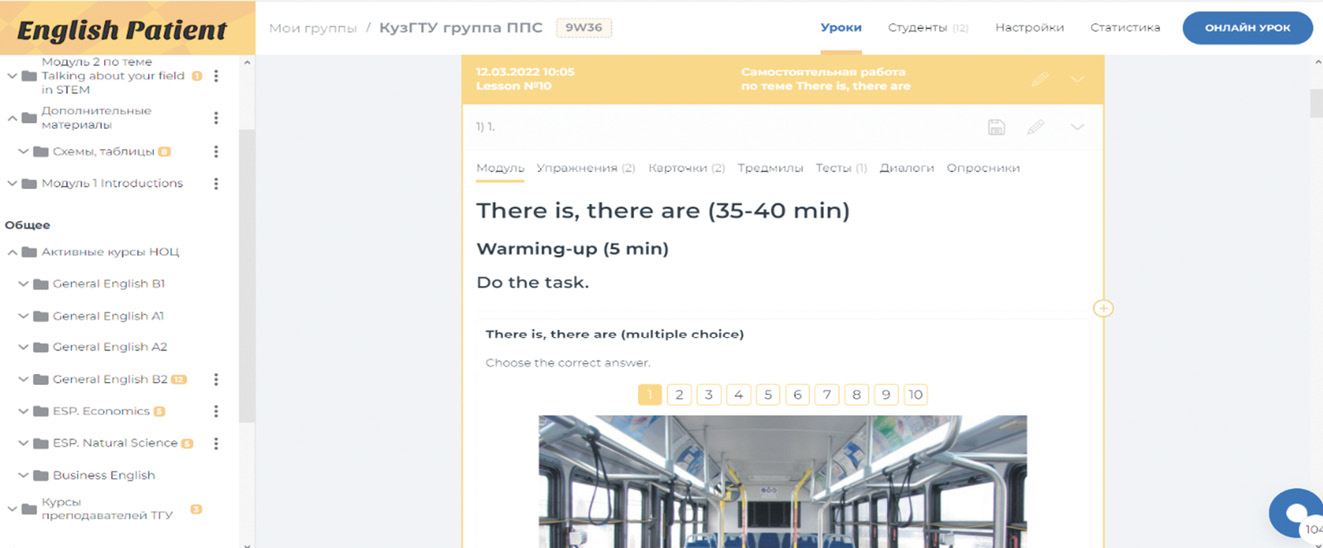
Task: Expand the Business English folder
Action: [x=24, y=475]
